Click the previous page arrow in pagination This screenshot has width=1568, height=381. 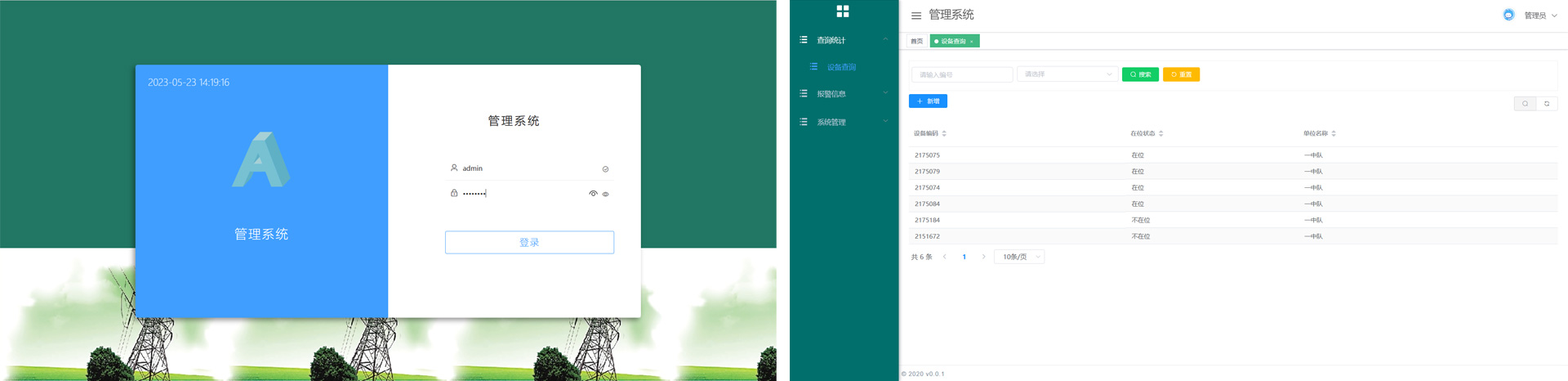[945, 257]
